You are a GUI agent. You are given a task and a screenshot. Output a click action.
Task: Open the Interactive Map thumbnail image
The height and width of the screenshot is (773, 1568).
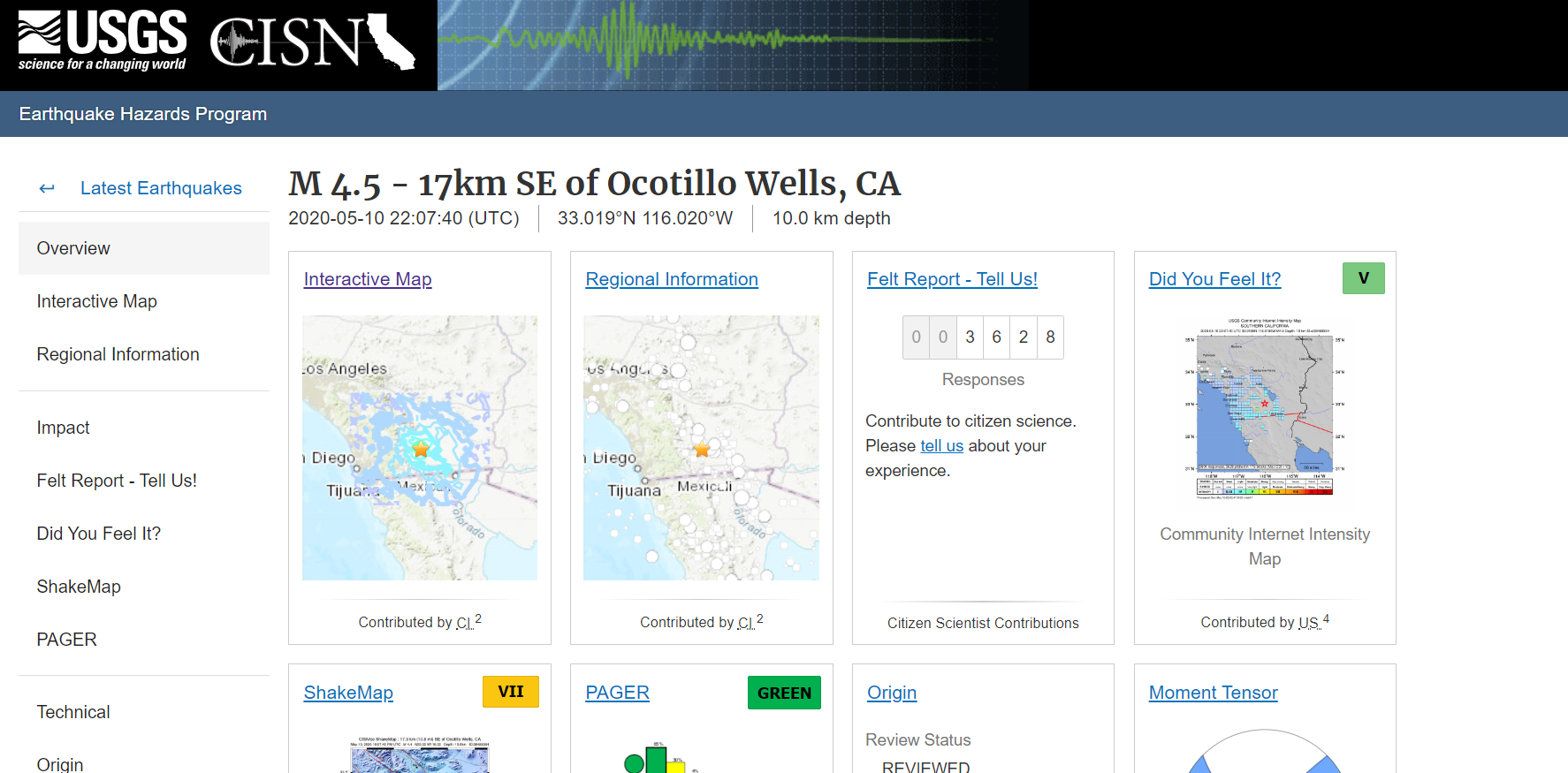[x=419, y=448]
